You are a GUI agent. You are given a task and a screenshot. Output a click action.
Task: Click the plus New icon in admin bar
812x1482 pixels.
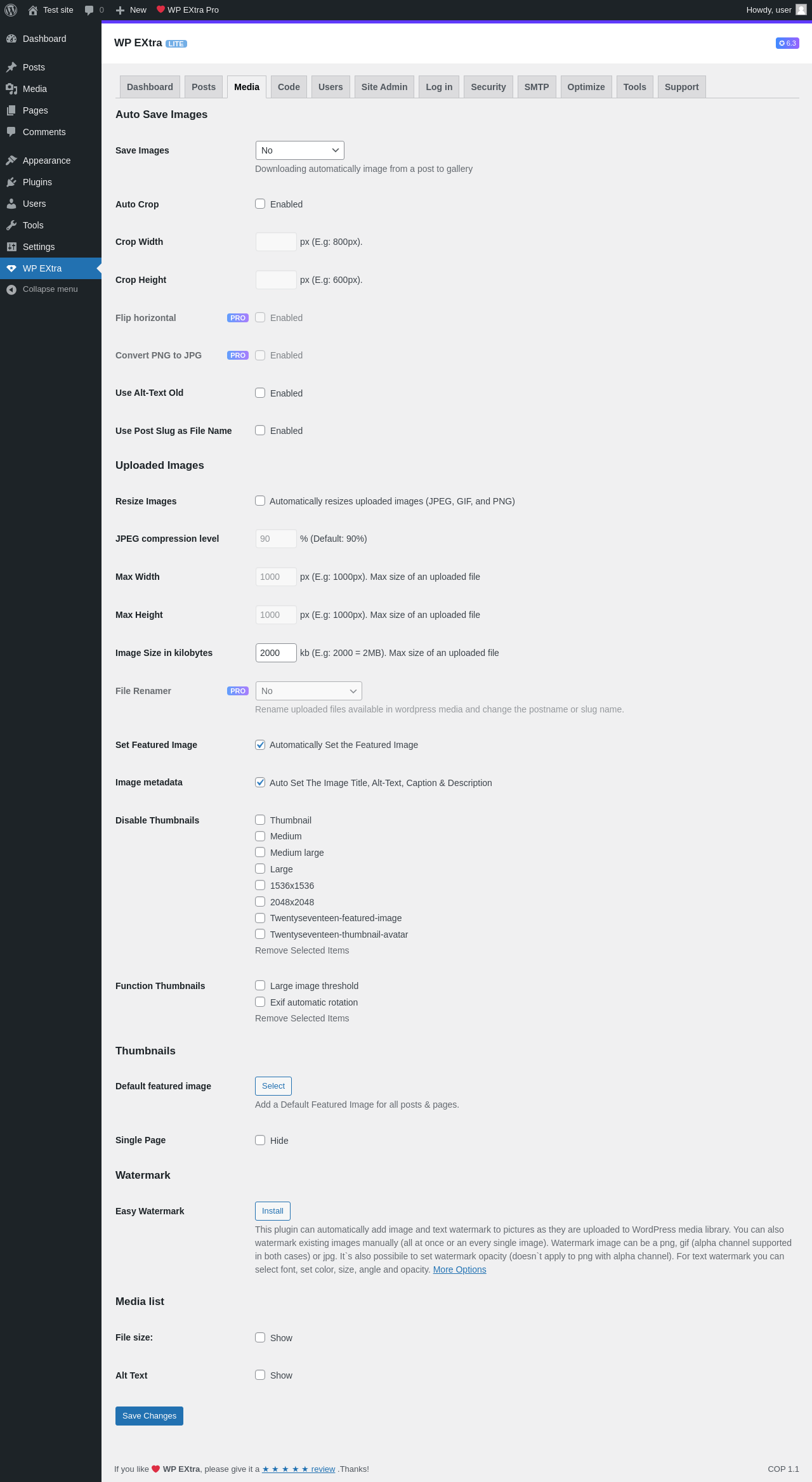coord(120,10)
